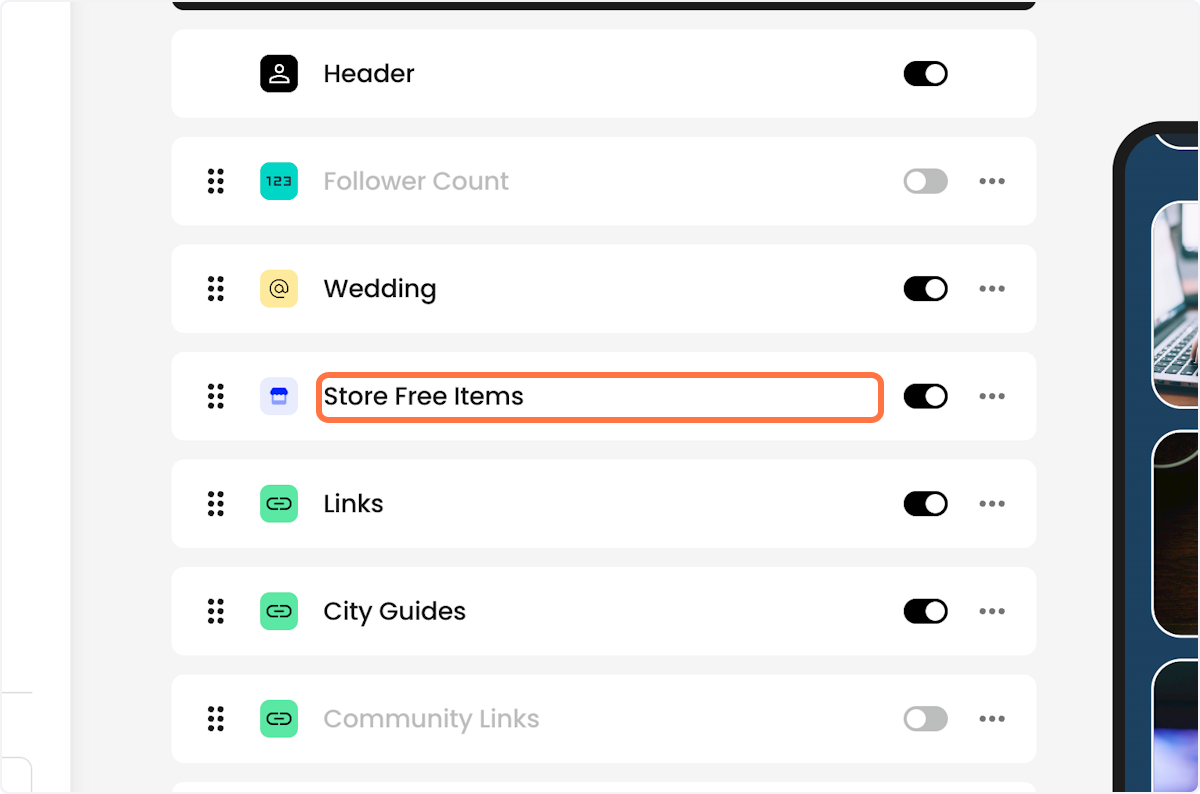
Task: Select the Follower Count 123 icon
Action: [x=279, y=181]
